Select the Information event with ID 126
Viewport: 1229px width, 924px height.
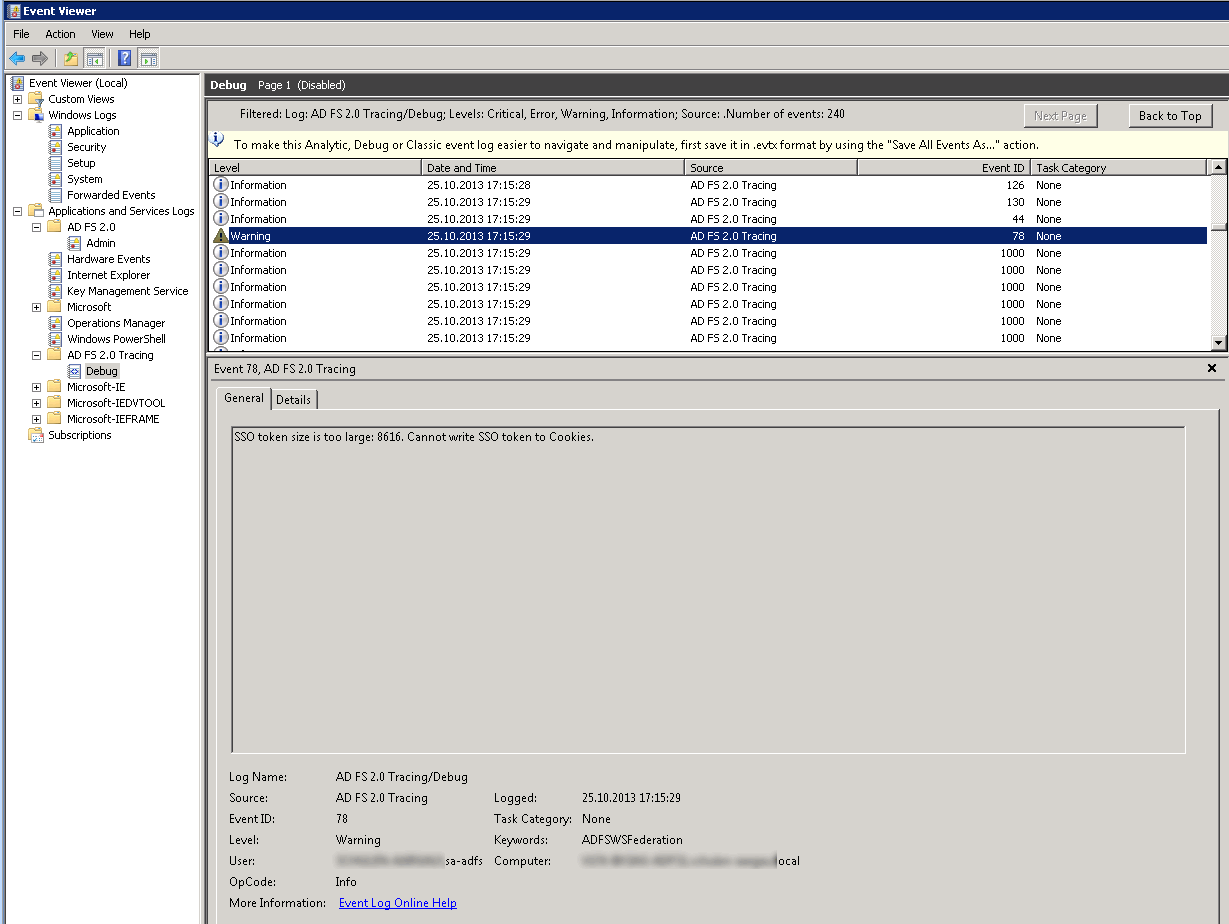click(708, 185)
